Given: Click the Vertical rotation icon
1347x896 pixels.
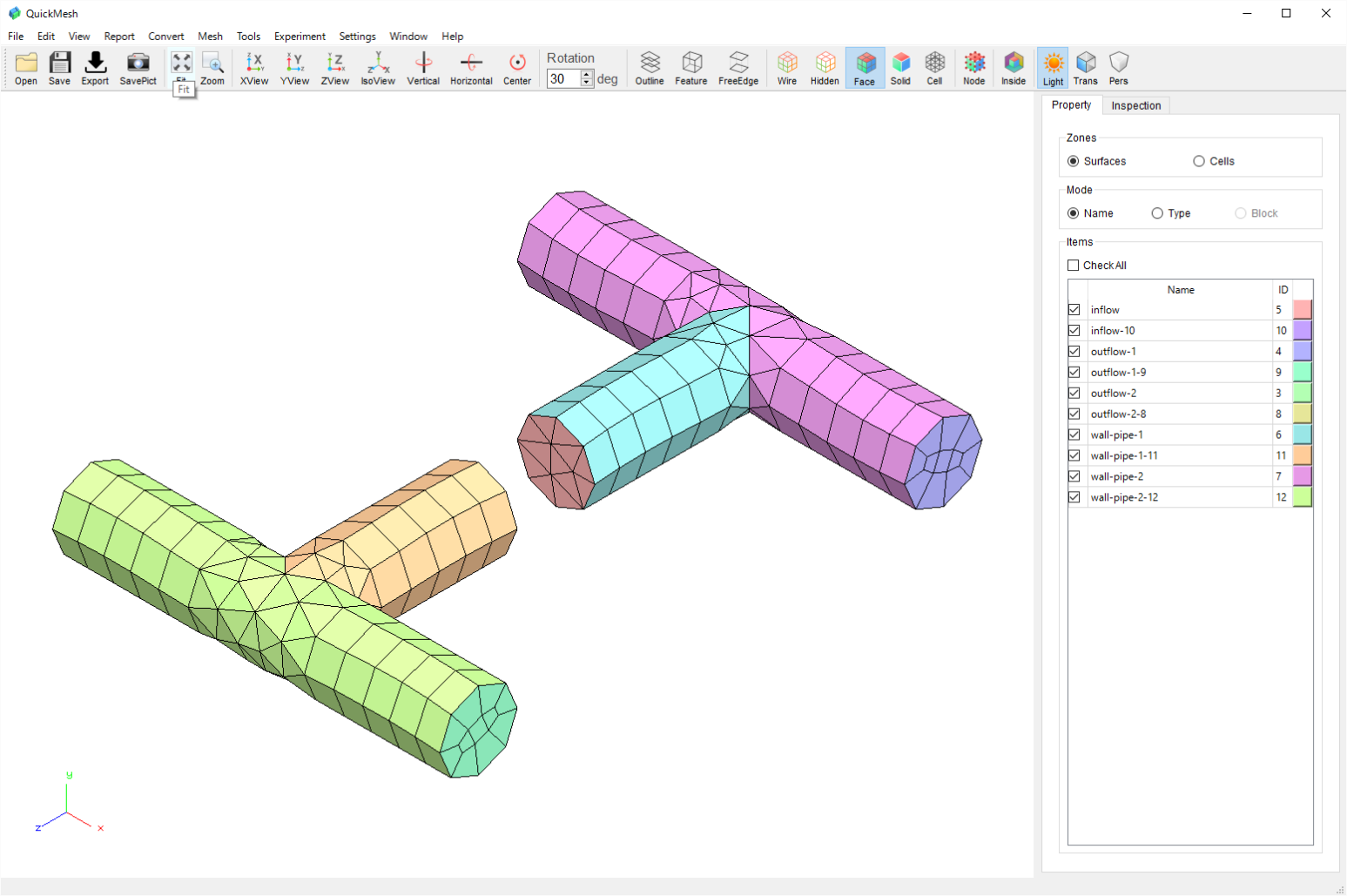Looking at the screenshot, I should point(423,68).
